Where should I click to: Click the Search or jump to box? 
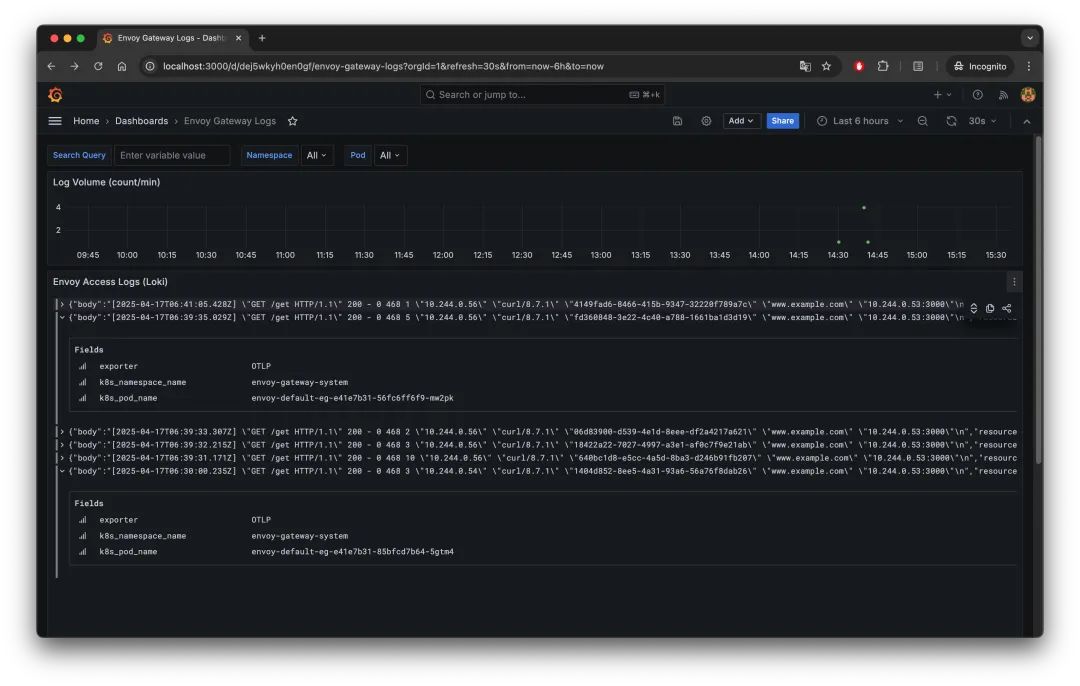point(542,95)
